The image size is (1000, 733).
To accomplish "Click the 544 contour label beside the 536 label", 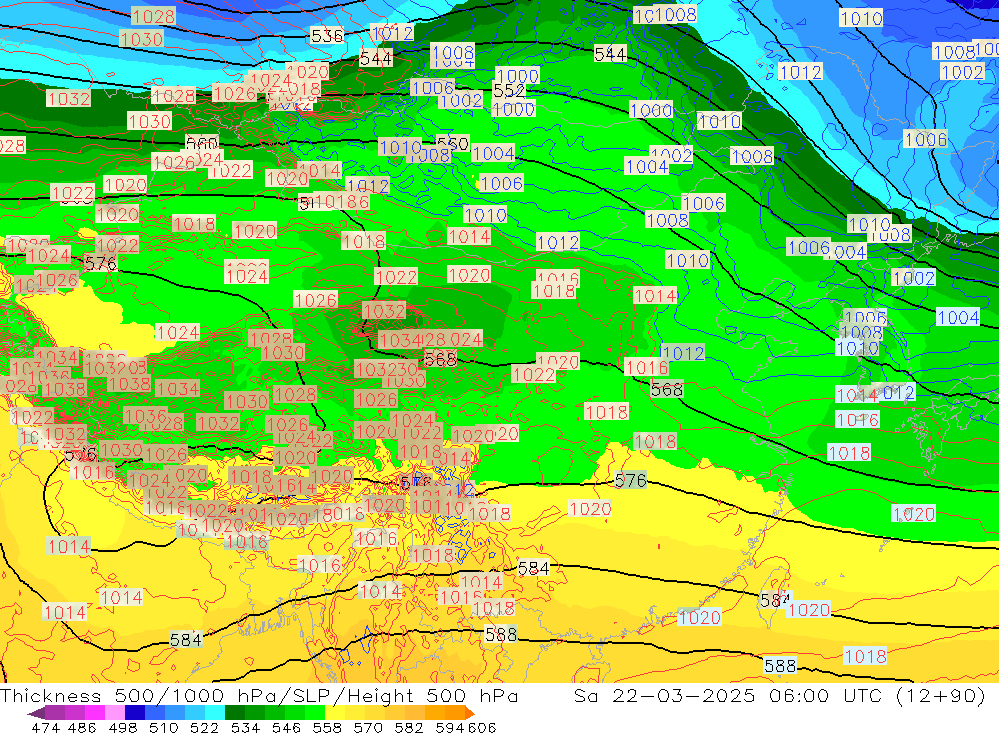I will (x=376, y=59).
